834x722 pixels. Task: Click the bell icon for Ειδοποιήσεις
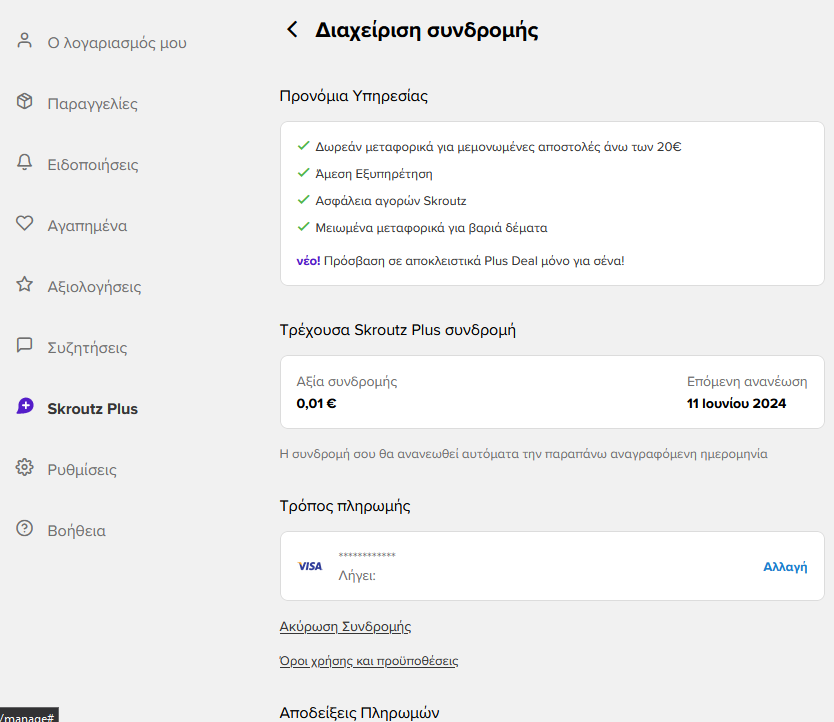tap(24, 162)
